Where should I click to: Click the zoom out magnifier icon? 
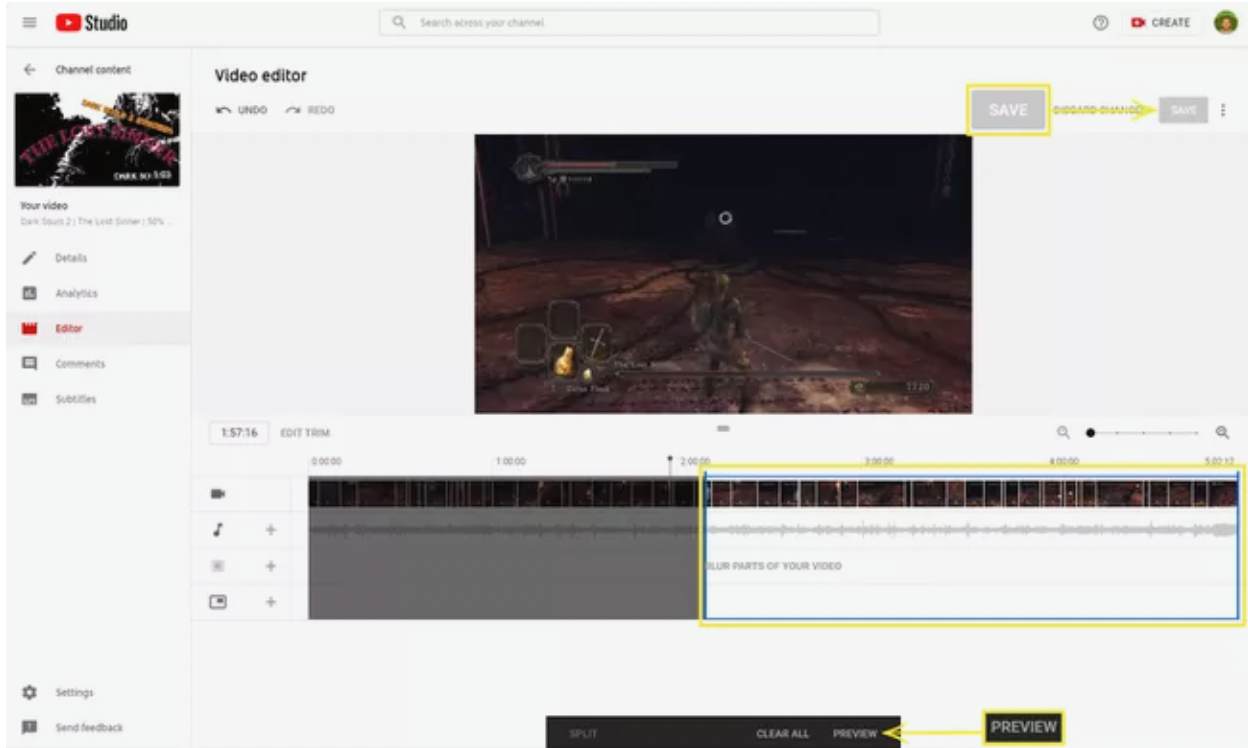point(1063,433)
